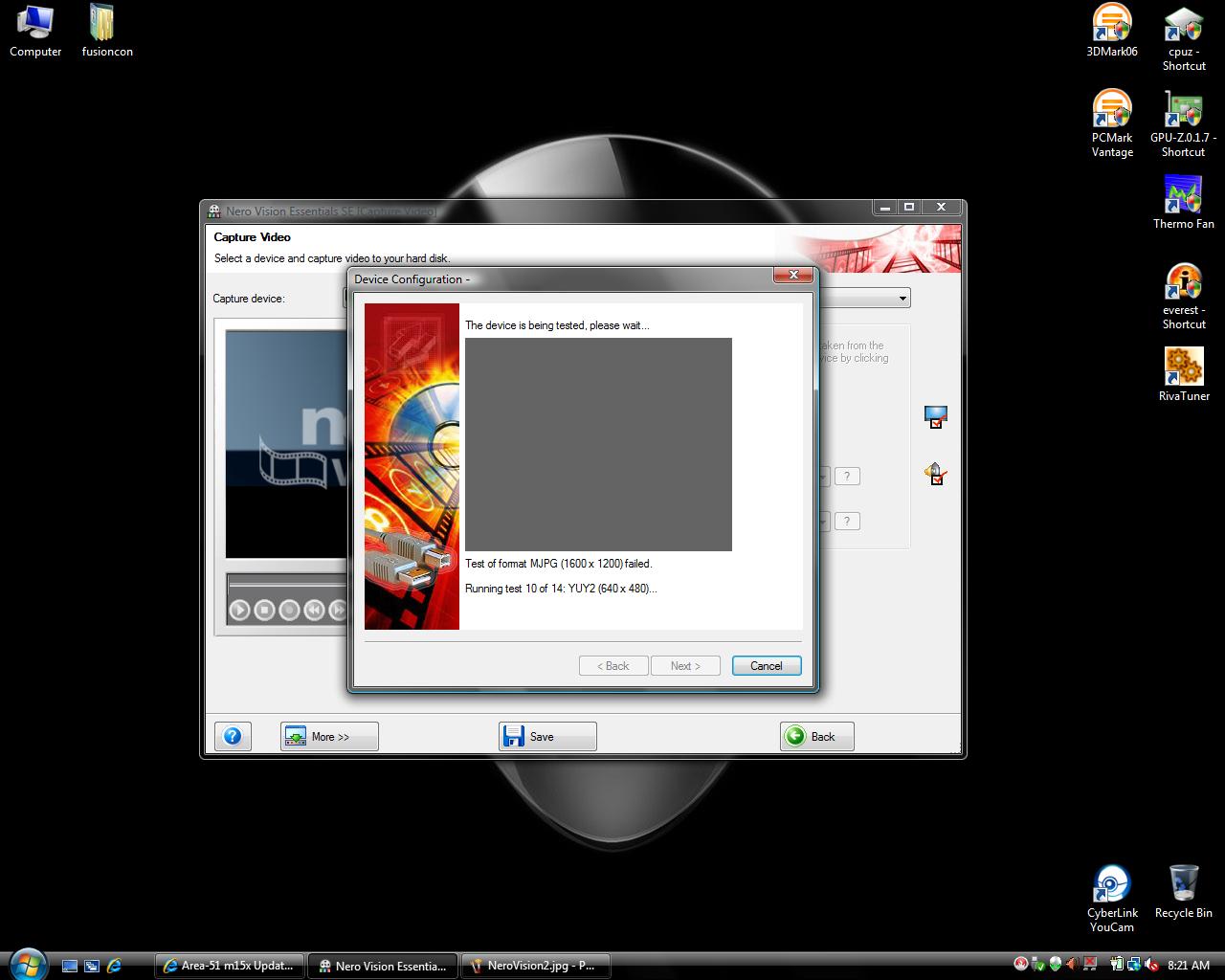
Task: Open the capture device dropdown arrow
Action: point(902,299)
